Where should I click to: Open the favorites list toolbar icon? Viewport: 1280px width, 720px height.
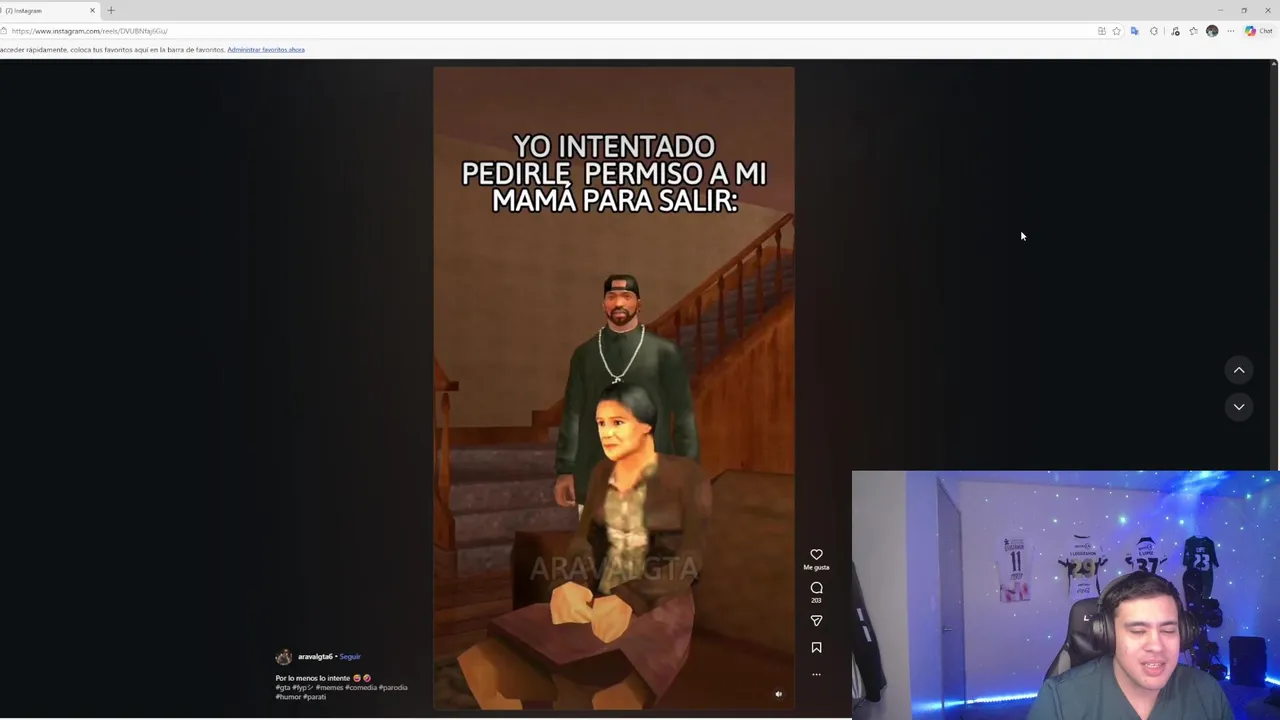pos(1193,31)
